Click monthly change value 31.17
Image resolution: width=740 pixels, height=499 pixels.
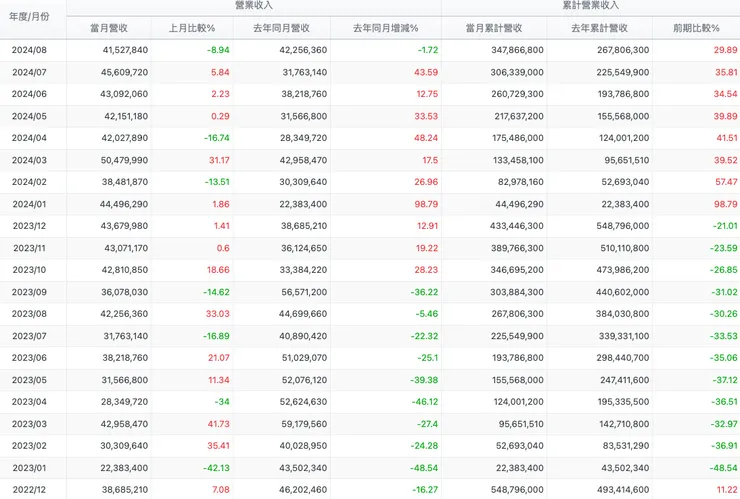[x=219, y=160]
